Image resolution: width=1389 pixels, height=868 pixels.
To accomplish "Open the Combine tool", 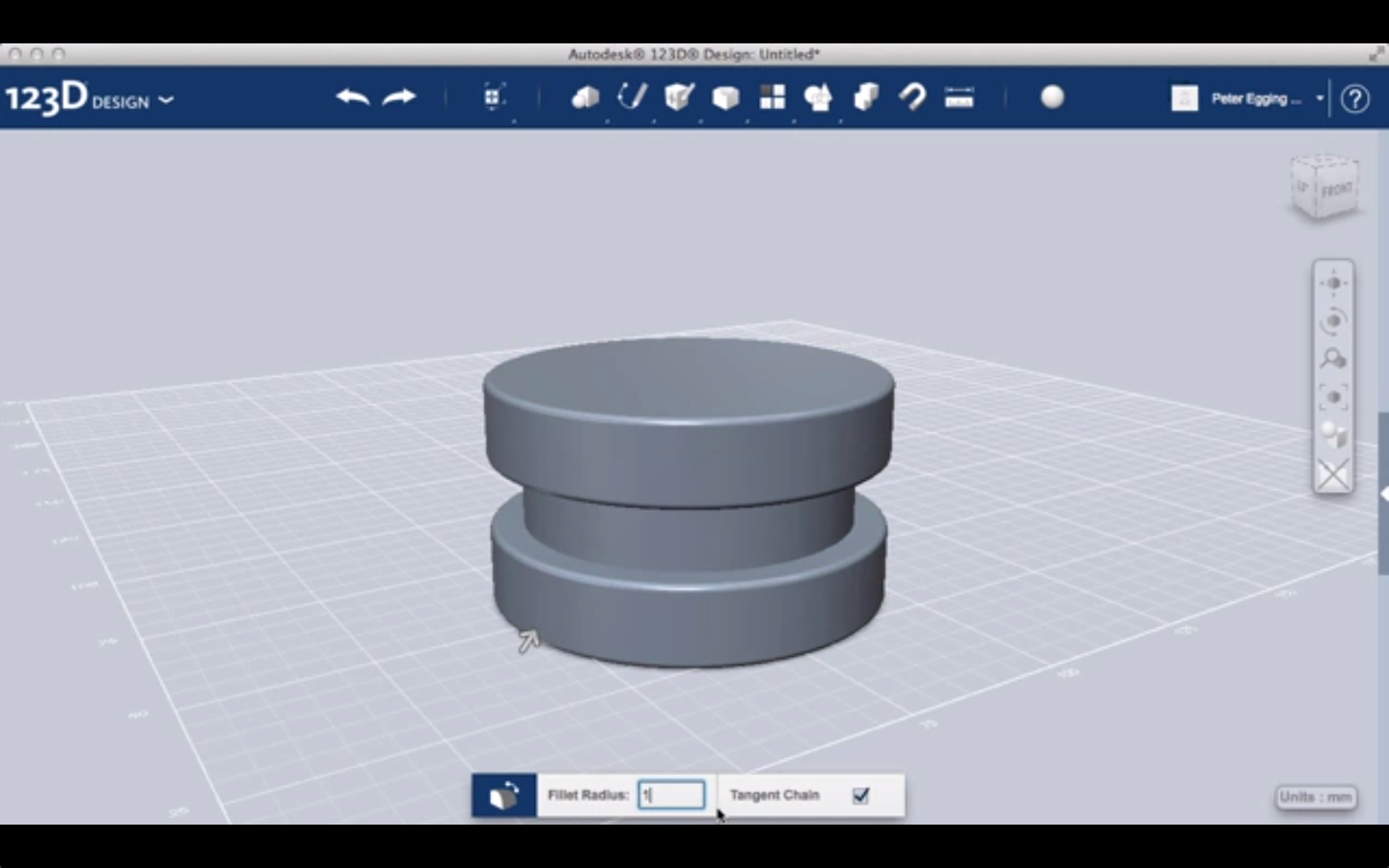I will [866, 97].
